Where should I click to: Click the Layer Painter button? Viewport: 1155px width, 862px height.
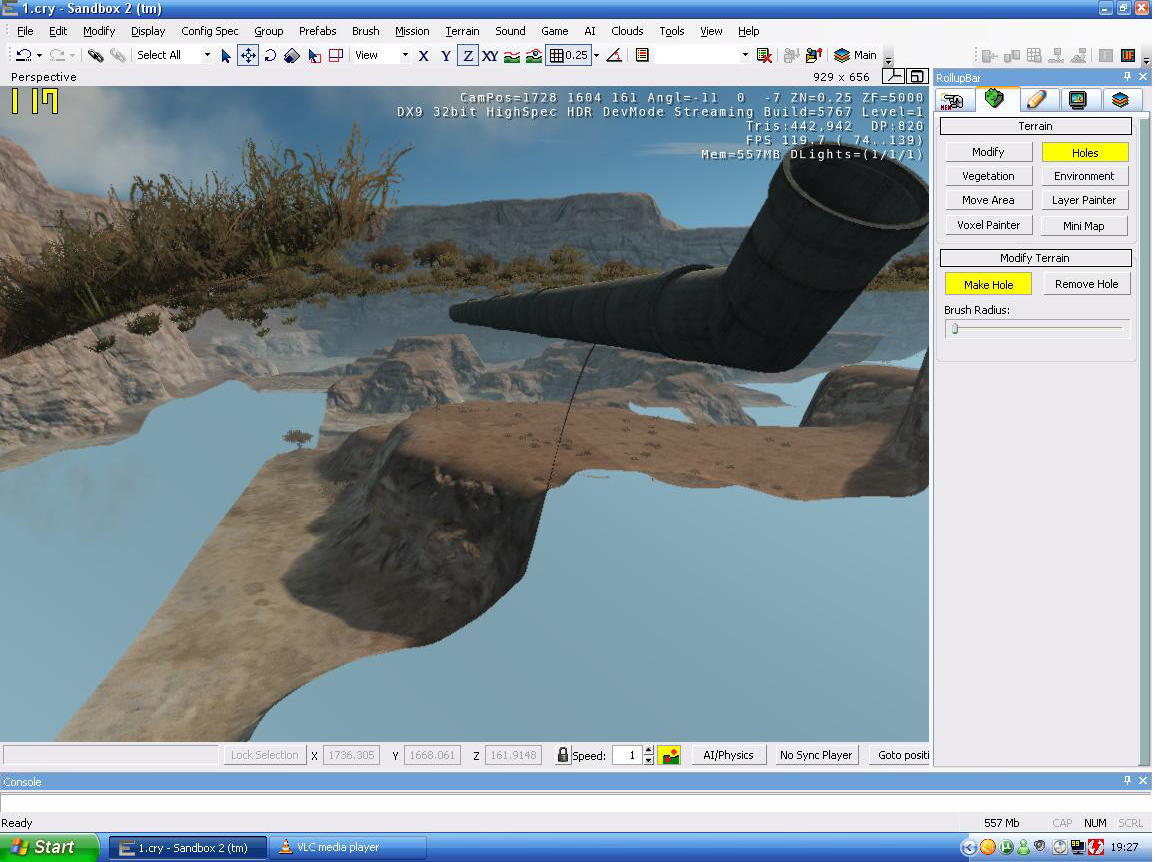pos(1084,200)
